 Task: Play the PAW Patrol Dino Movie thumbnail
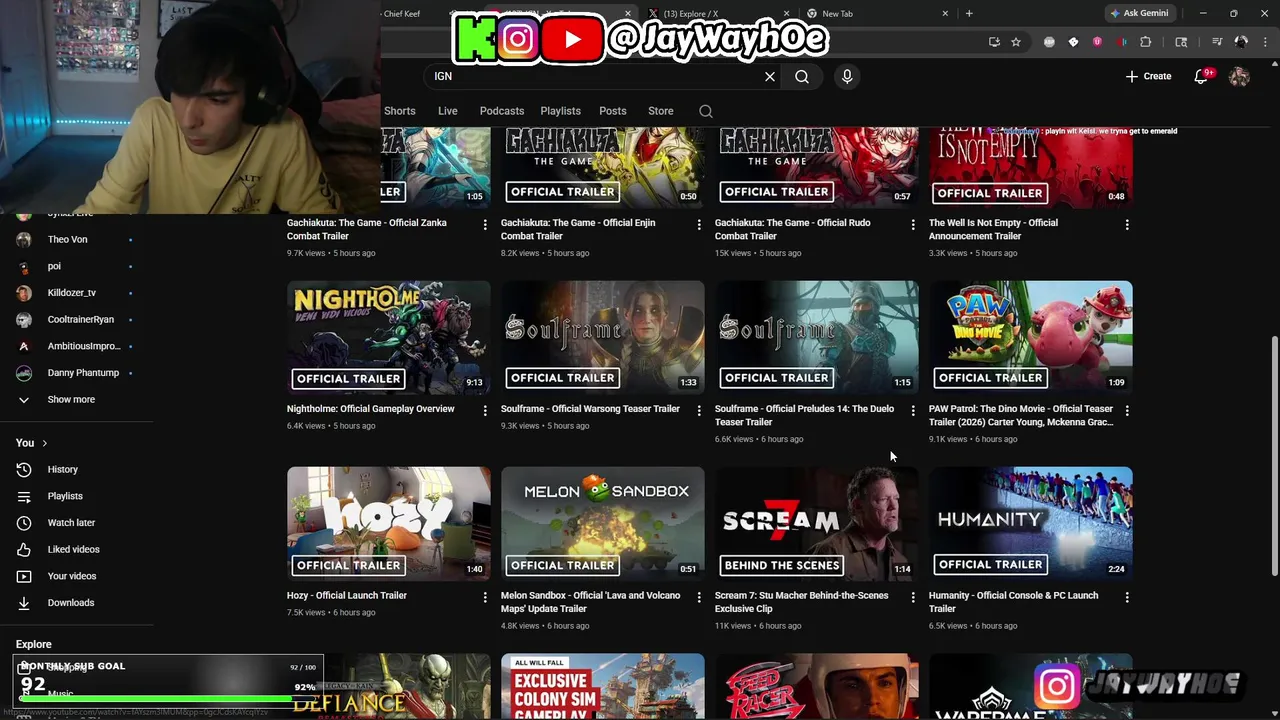pos(1031,338)
